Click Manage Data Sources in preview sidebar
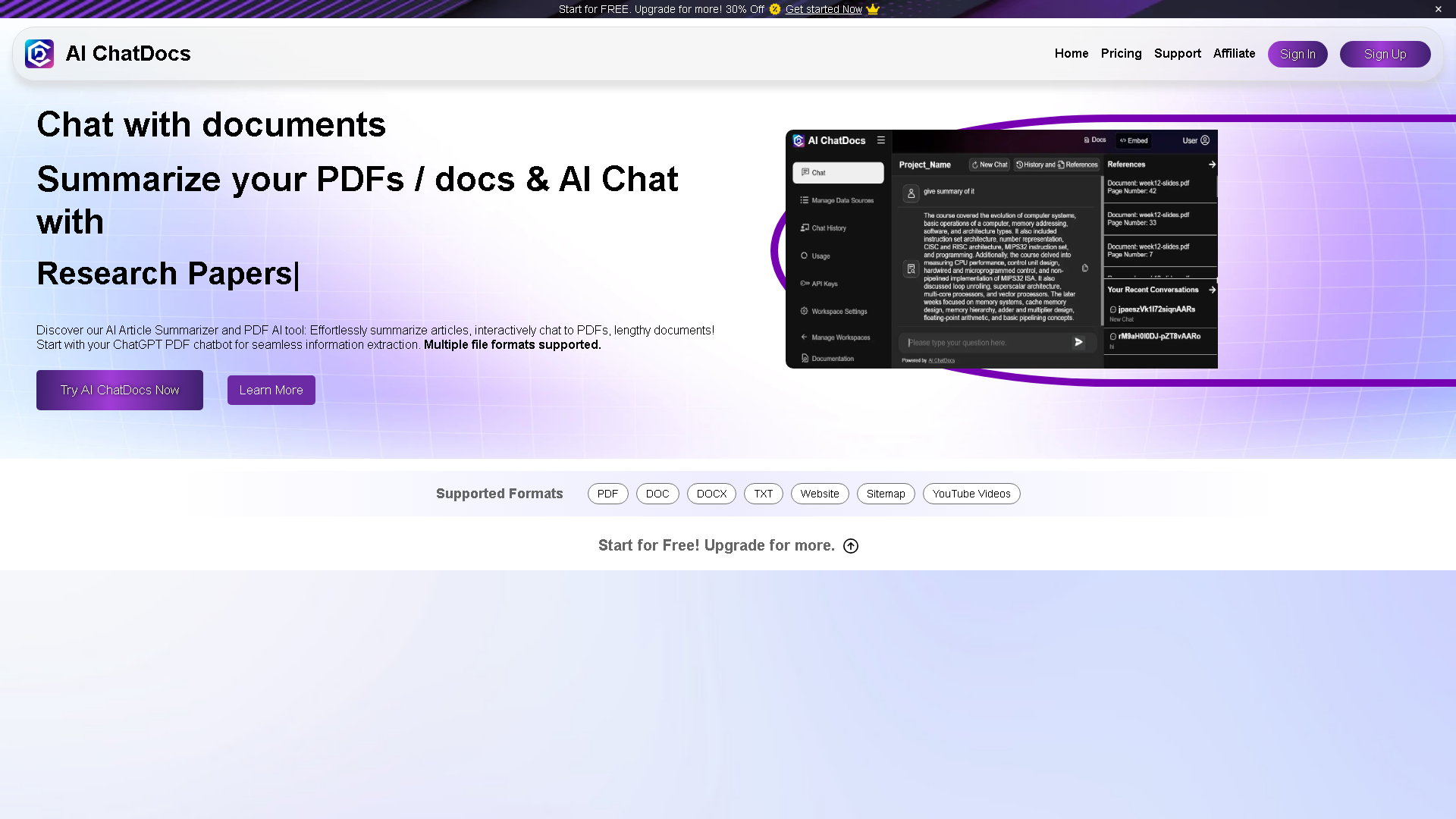Image resolution: width=1456 pixels, height=819 pixels. (x=838, y=201)
